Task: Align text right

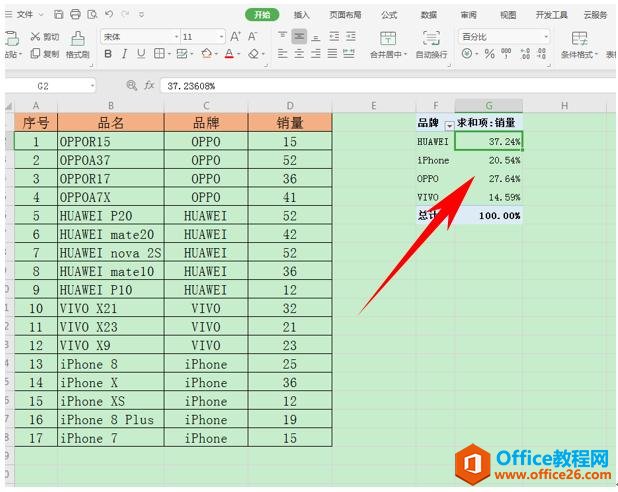Action: click(x=316, y=54)
